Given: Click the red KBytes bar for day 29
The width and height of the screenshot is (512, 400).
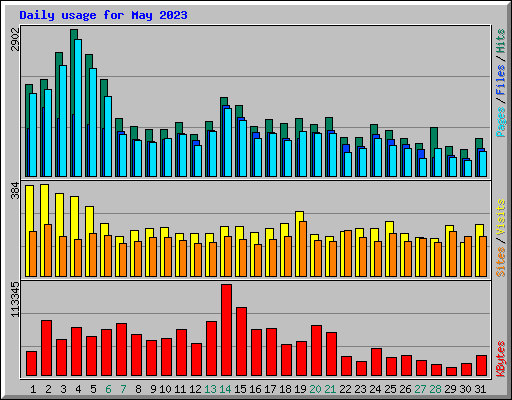Looking at the screenshot, I should (x=451, y=372).
